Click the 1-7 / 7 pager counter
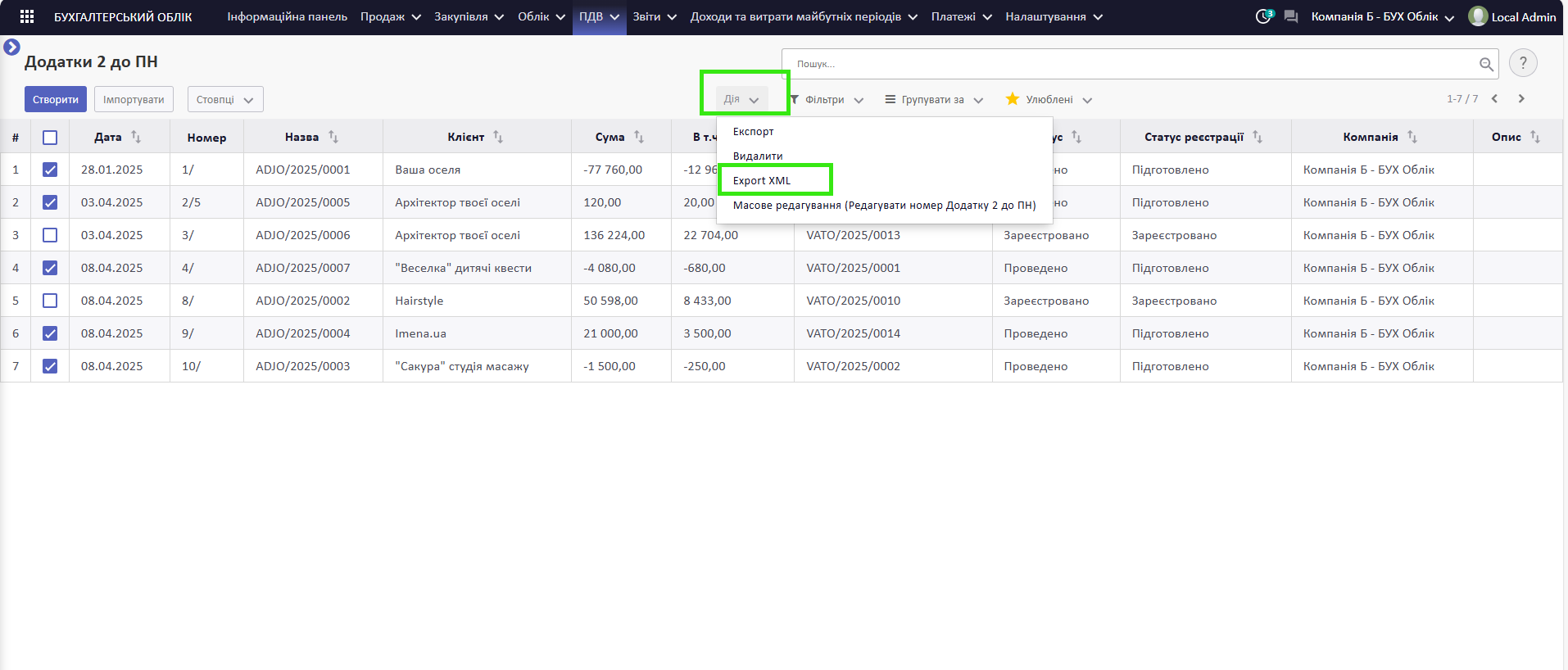Image resolution: width=1568 pixels, height=670 pixels. click(1462, 99)
